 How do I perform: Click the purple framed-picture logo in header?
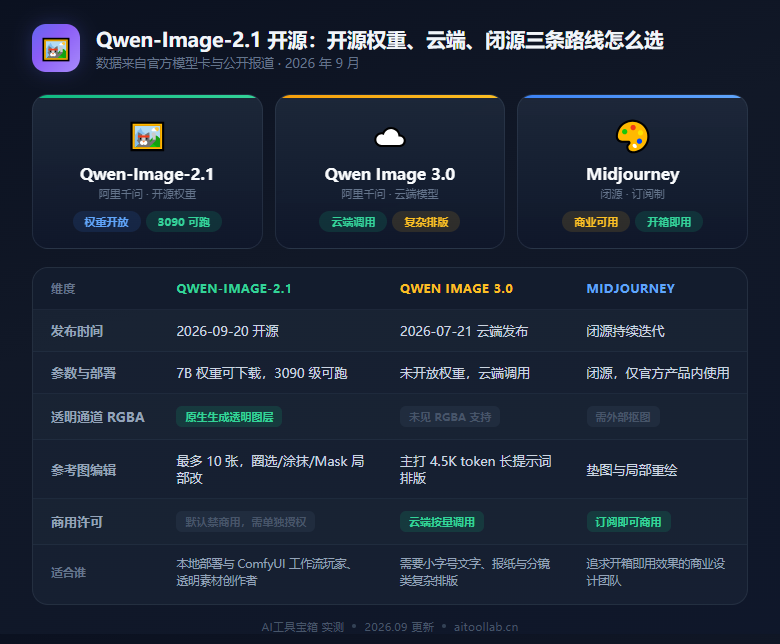click(x=56, y=48)
